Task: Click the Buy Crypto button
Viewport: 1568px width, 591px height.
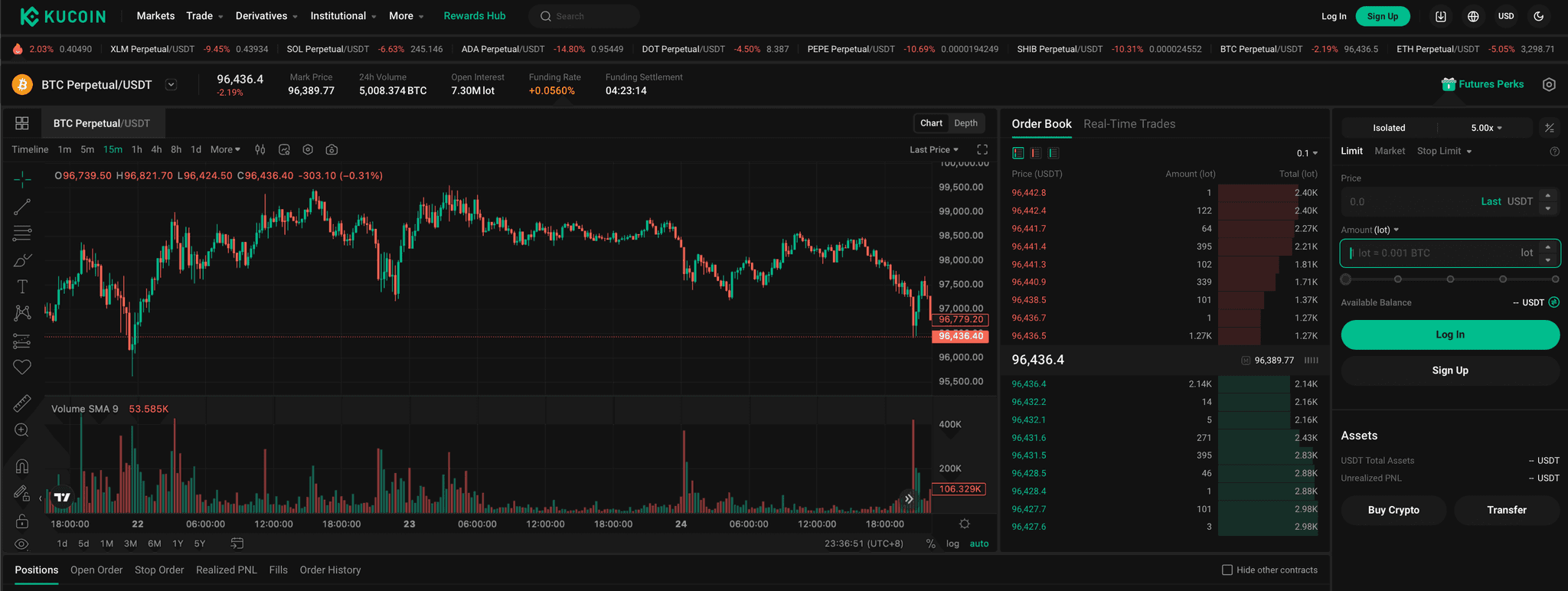Action: tap(1393, 510)
